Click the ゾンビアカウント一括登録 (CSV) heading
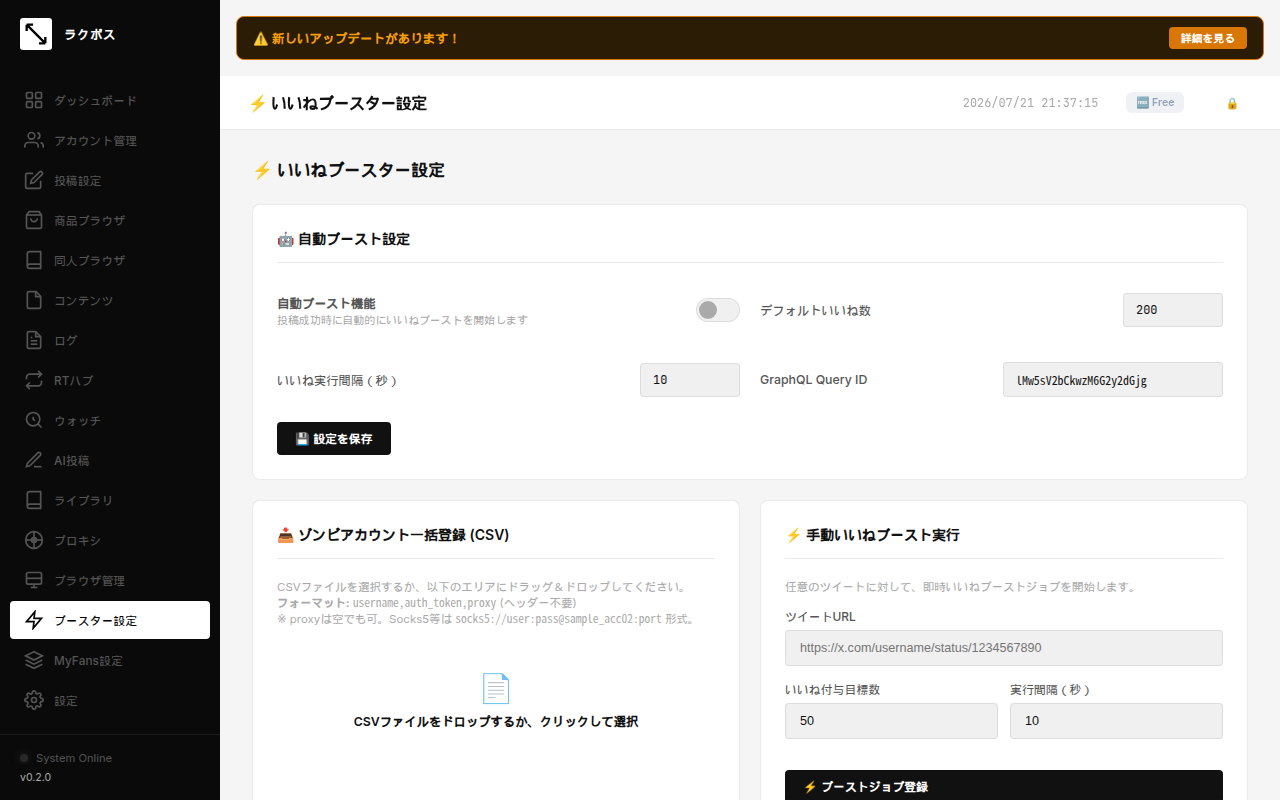 [x=393, y=535]
